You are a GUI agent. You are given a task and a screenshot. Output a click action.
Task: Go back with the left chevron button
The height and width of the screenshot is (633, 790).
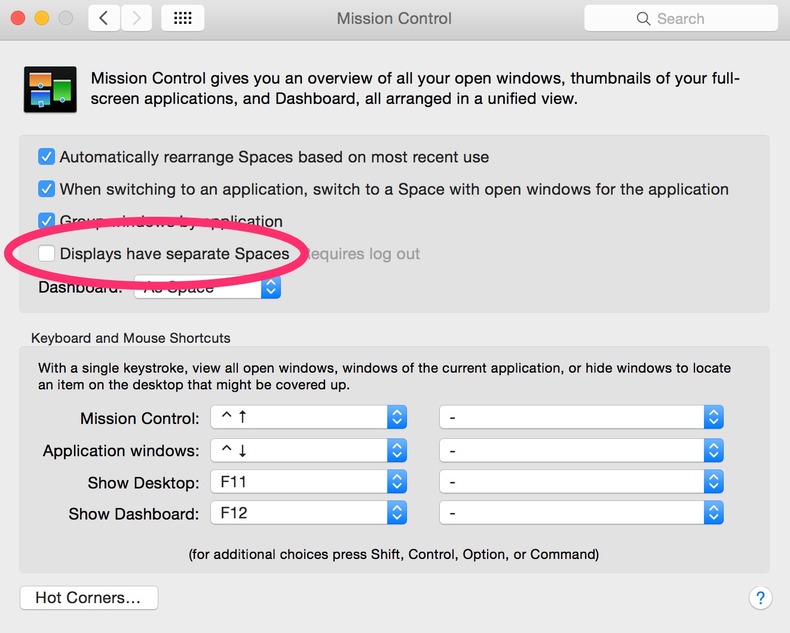[x=104, y=19]
